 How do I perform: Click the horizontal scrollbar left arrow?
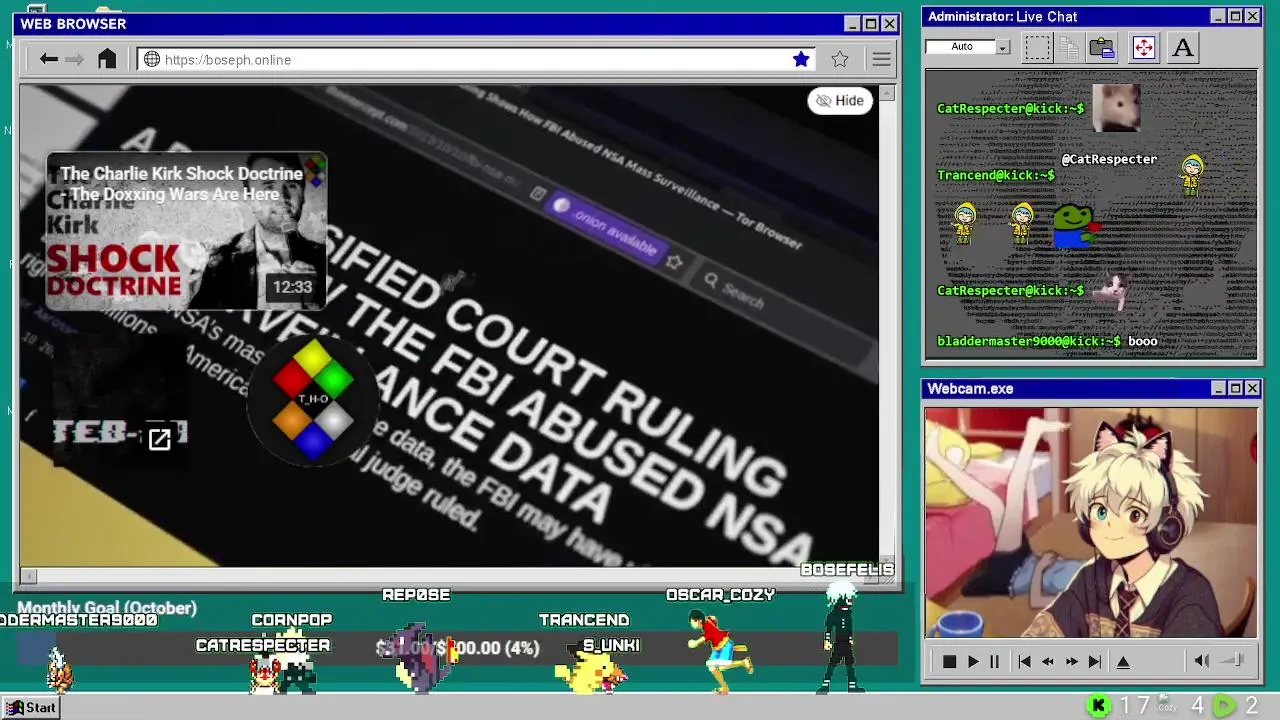pyautogui.click(x=29, y=575)
